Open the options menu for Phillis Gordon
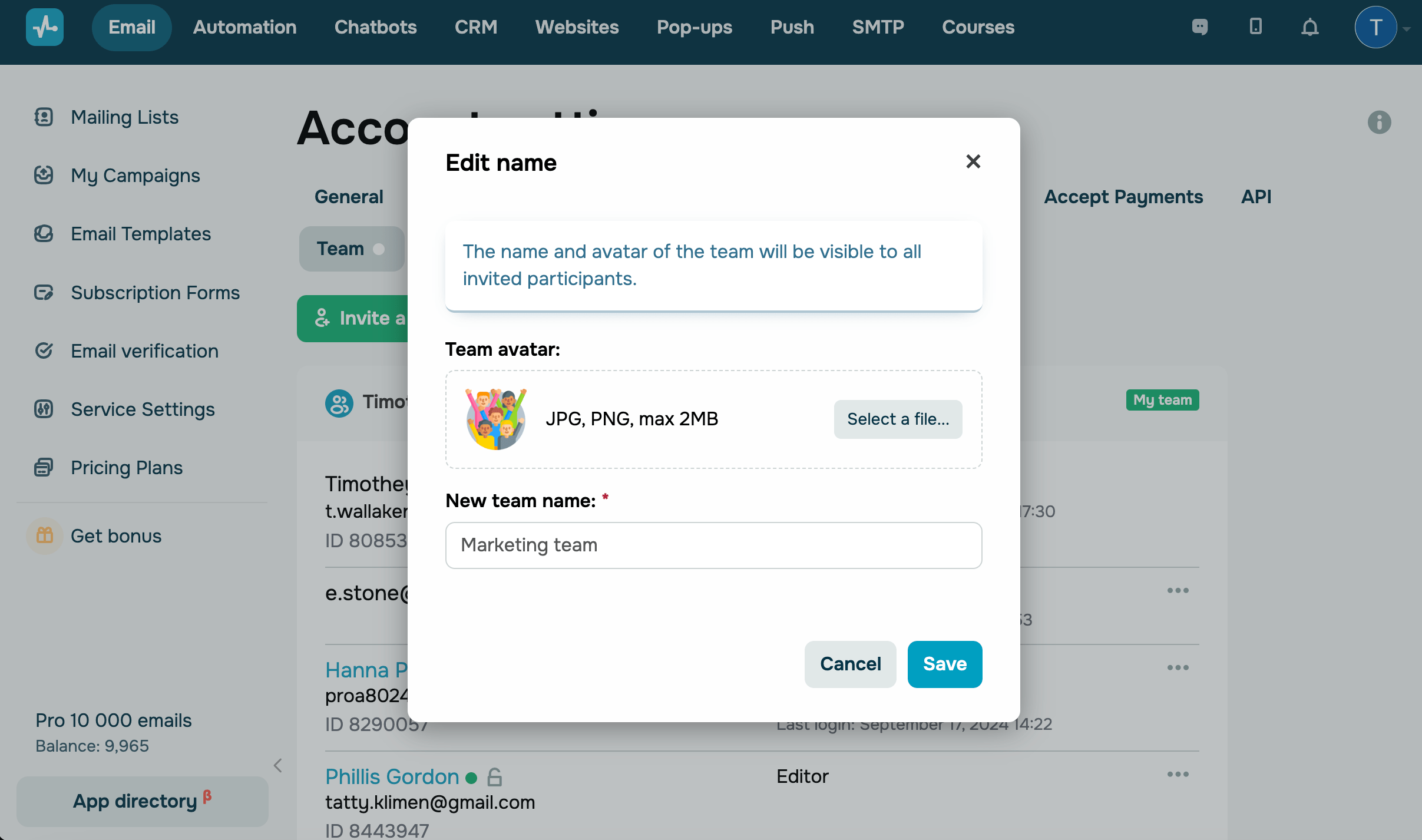This screenshot has width=1422, height=840. pyautogui.click(x=1178, y=774)
